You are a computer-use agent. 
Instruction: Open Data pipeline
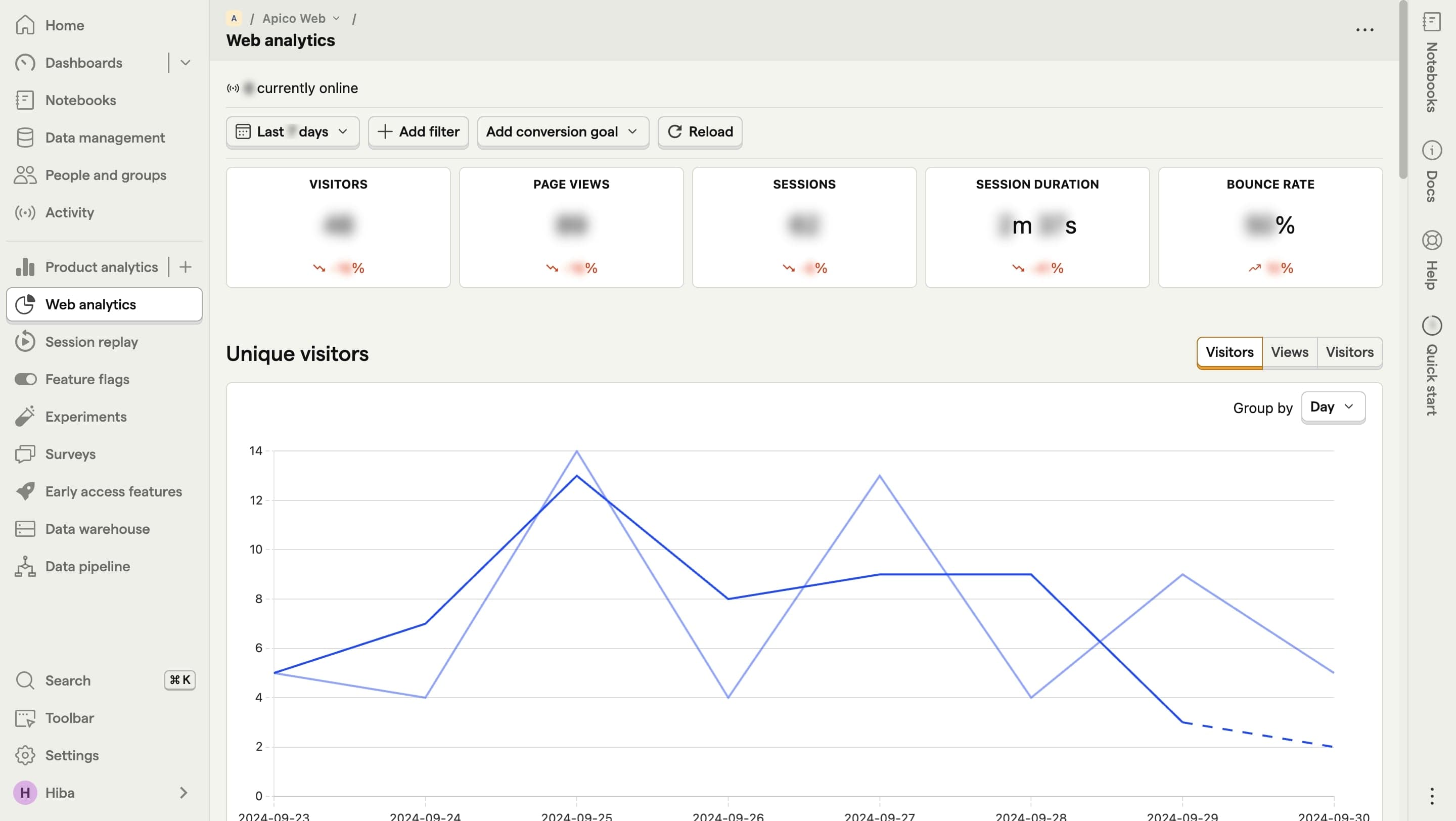105,566
